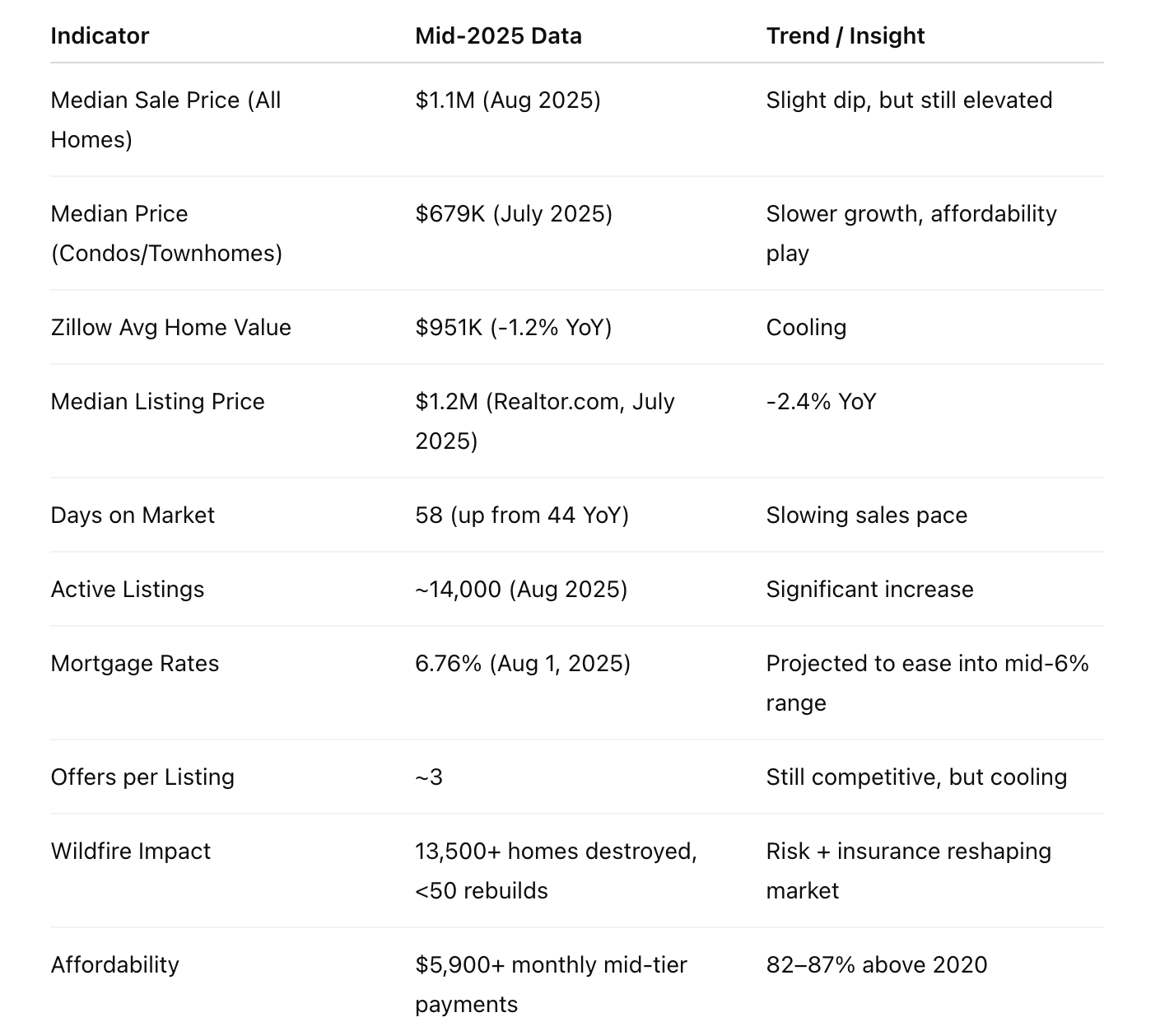Viewport: 1160px width, 1036px height.
Task: Click the 58 (up from 44 YoY) value
Action: point(522,516)
